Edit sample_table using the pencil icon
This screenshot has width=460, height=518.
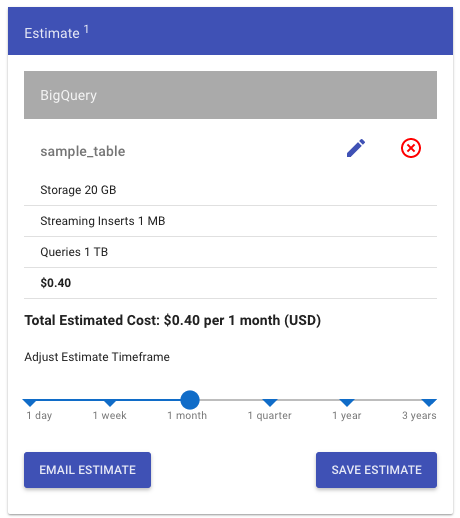point(356,148)
